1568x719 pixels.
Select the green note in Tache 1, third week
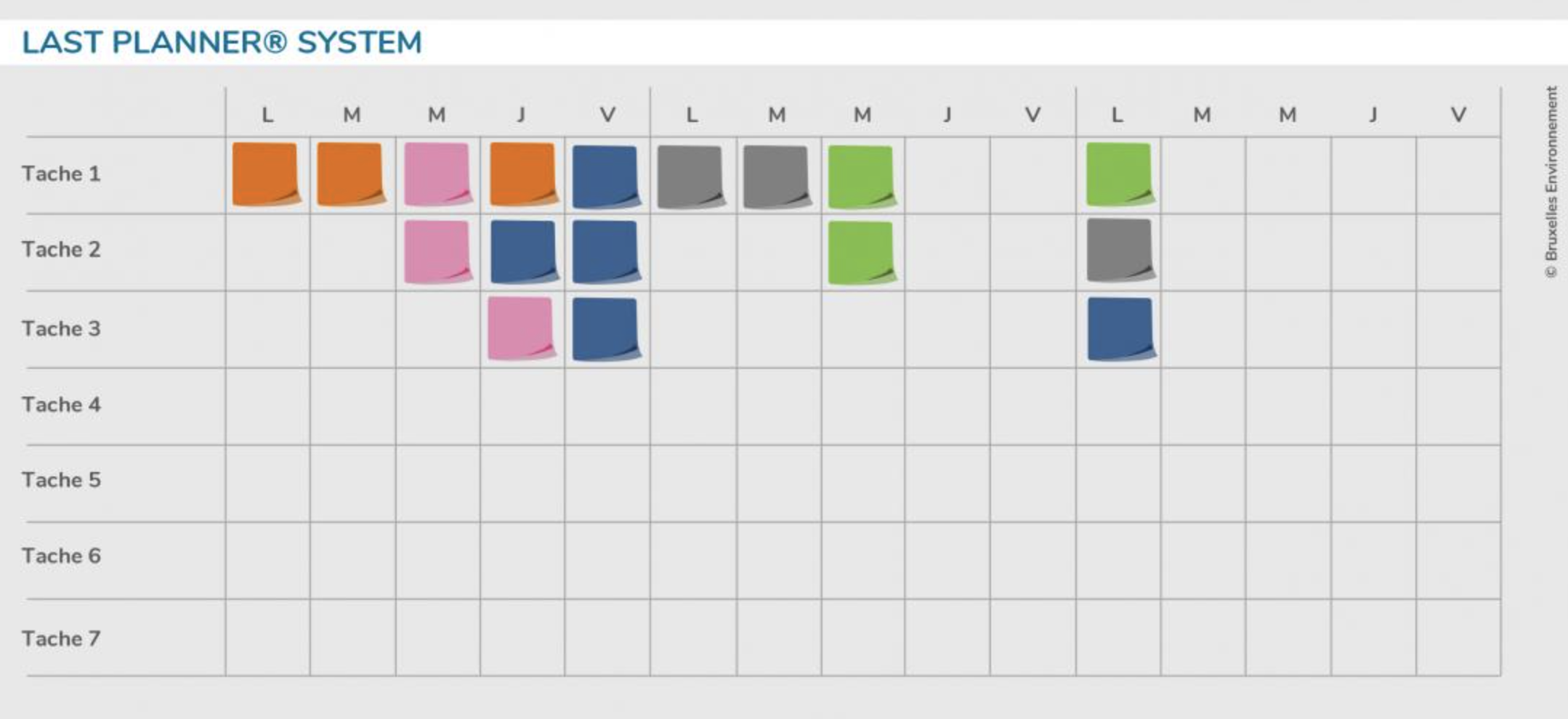click(x=1119, y=174)
